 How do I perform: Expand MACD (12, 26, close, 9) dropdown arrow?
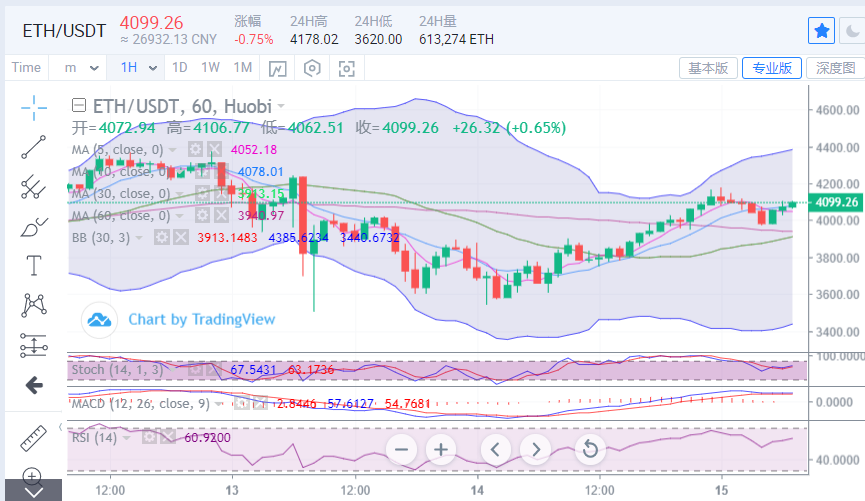[x=219, y=404]
